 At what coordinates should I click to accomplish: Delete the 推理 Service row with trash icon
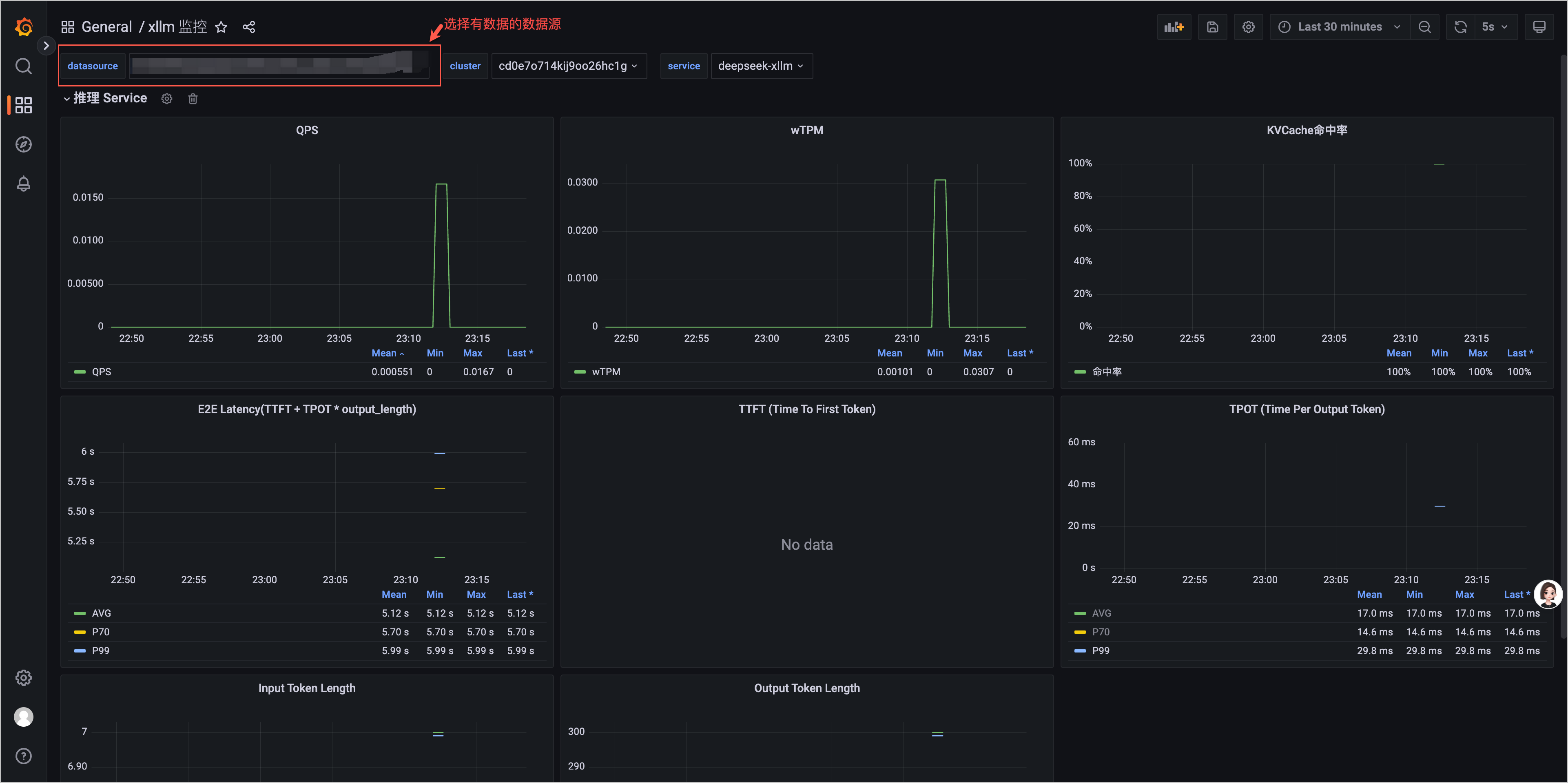coord(193,99)
